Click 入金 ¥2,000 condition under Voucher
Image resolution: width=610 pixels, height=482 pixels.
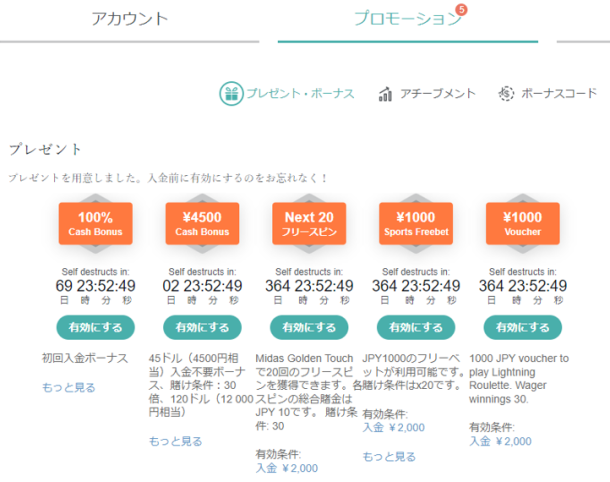(x=500, y=441)
